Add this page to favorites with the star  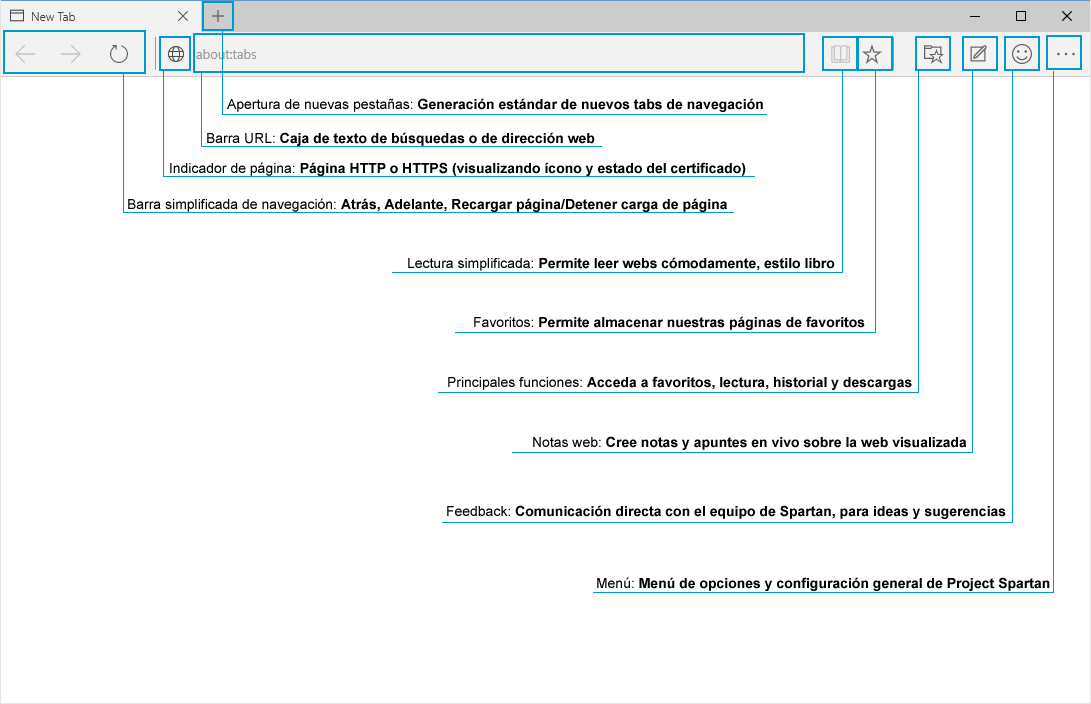click(x=873, y=54)
